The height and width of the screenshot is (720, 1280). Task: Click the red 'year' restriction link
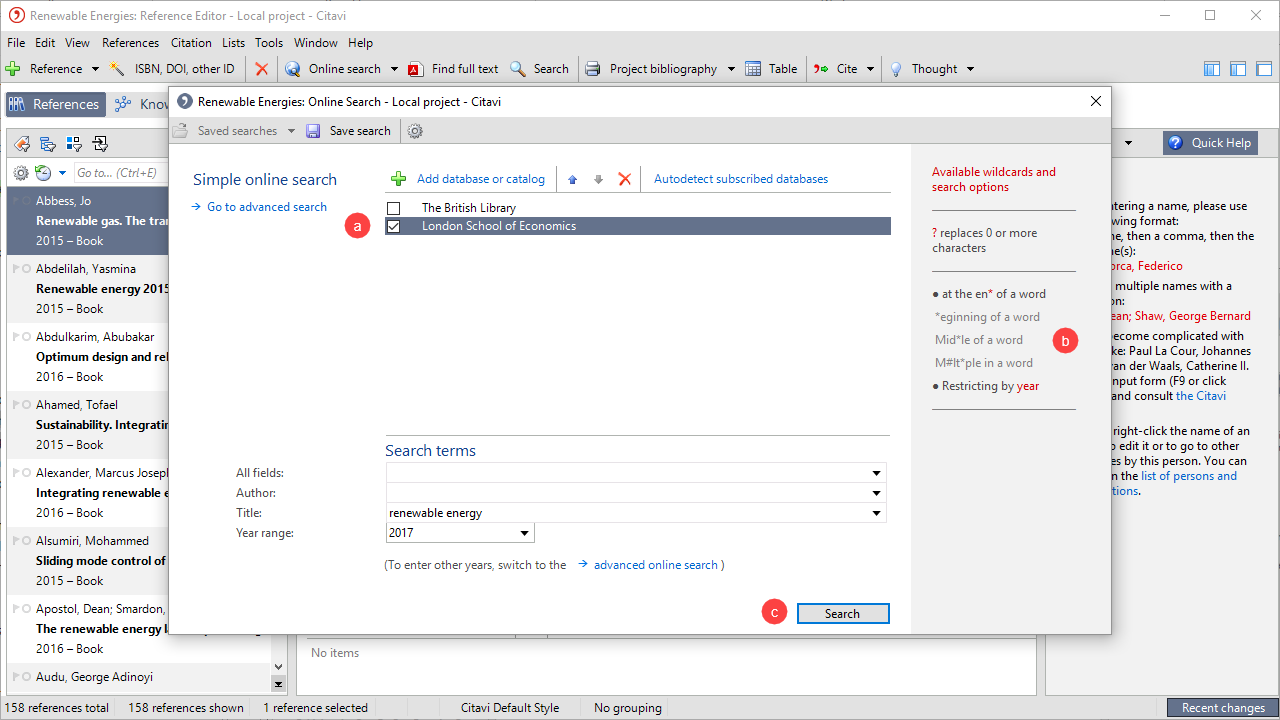(x=1028, y=386)
